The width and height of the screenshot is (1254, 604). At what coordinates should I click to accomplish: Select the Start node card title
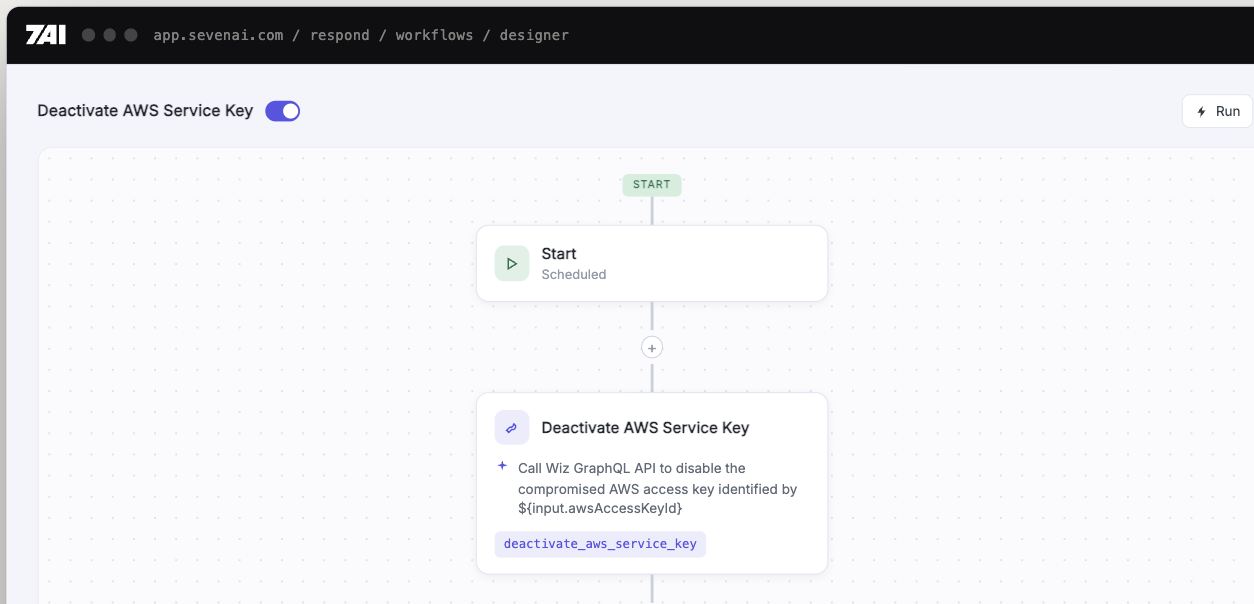559,254
